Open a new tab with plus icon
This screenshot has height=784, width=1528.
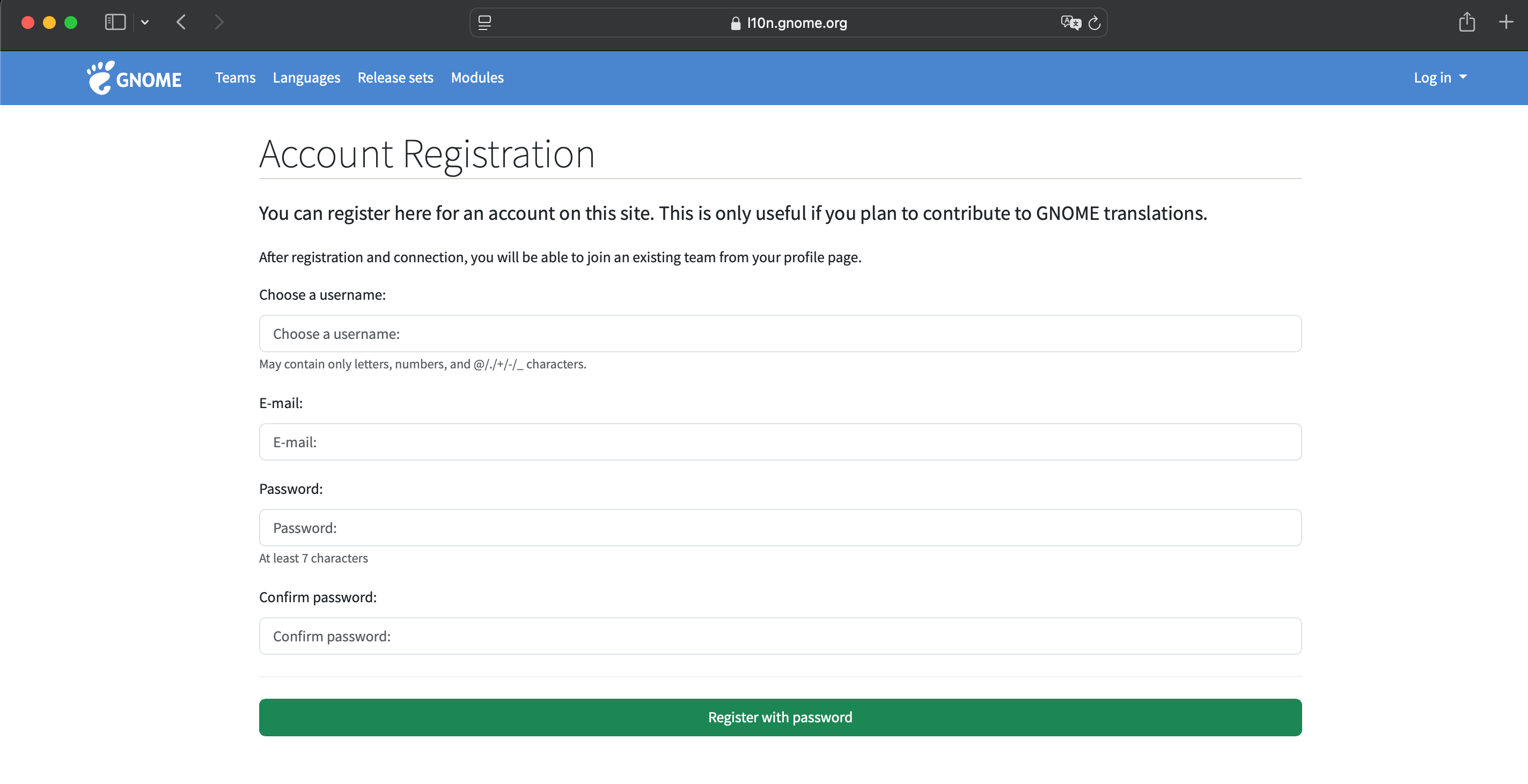point(1505,23)
